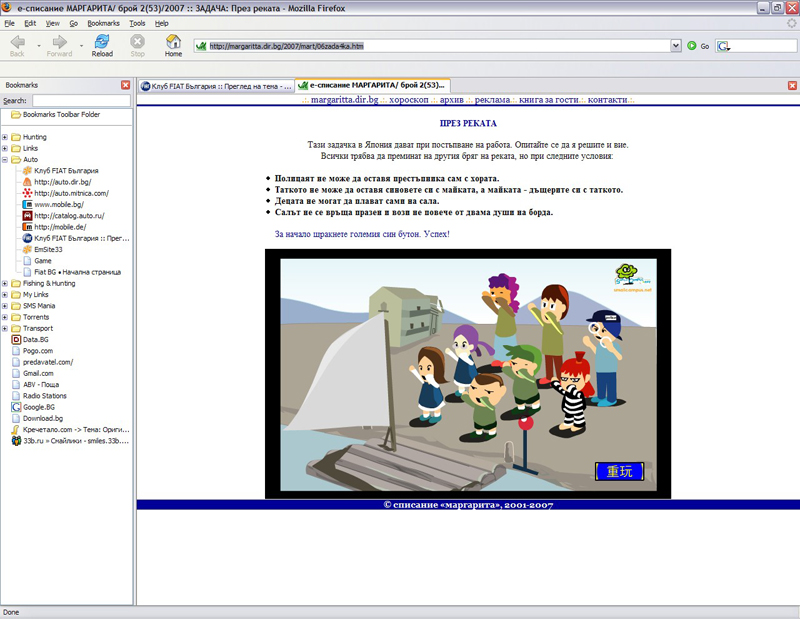This screenshot has height=619, width=800.
Task: Collapse the Auto bookmarks folder
Action: point(5,159)
